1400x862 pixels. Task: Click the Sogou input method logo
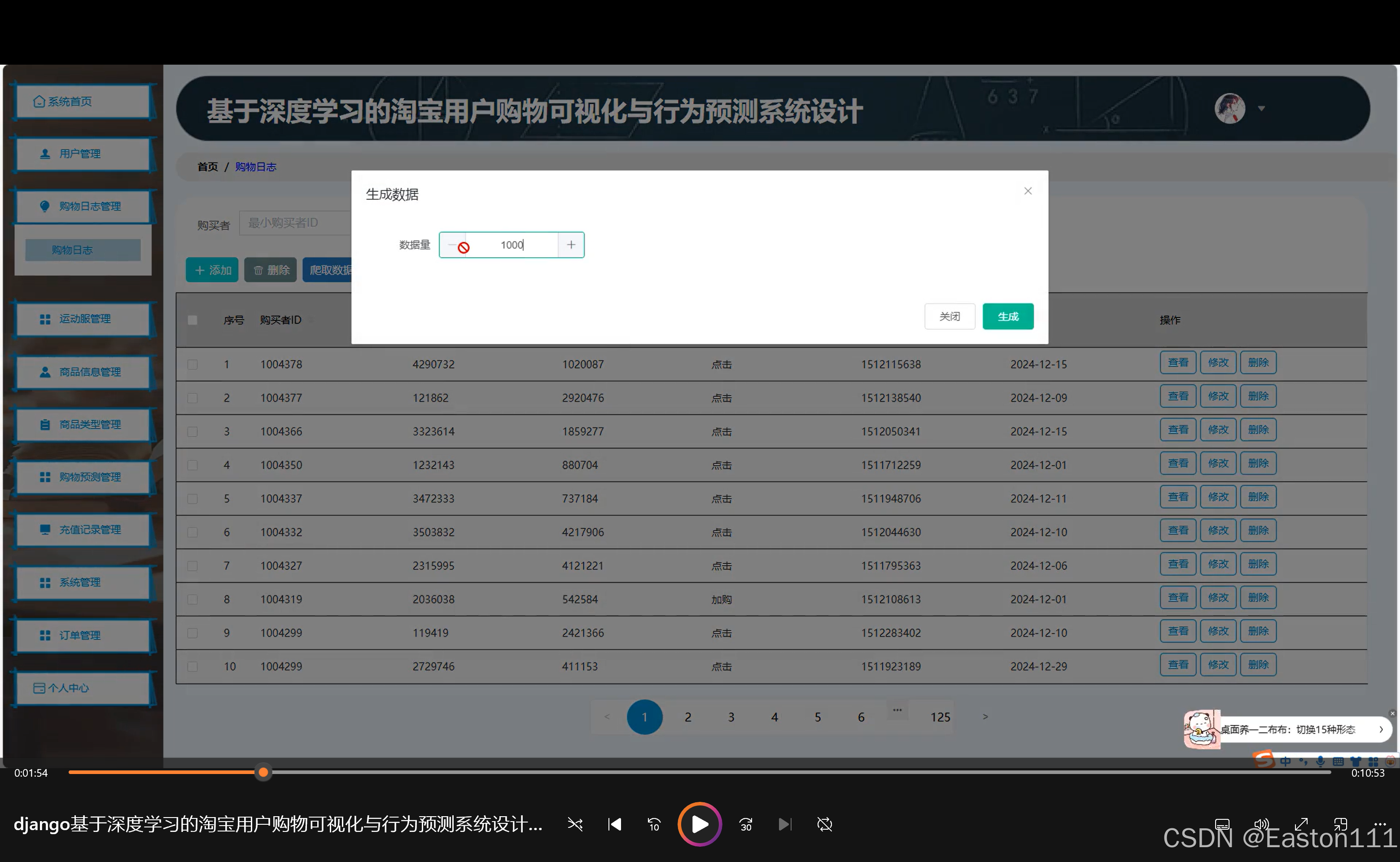(x=1263, y=760)
